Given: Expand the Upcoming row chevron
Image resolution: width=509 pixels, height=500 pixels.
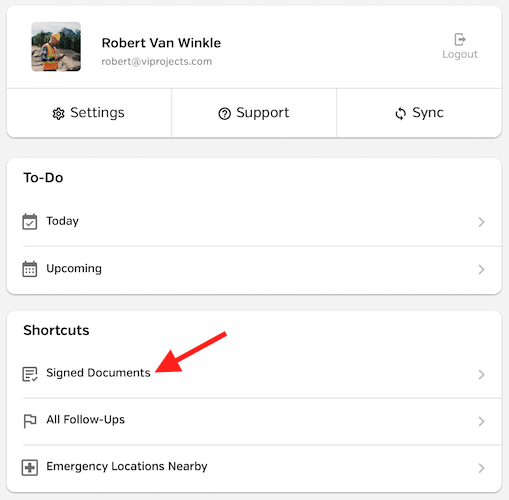Looking at the screenshot, I should [x=481, y=269].
